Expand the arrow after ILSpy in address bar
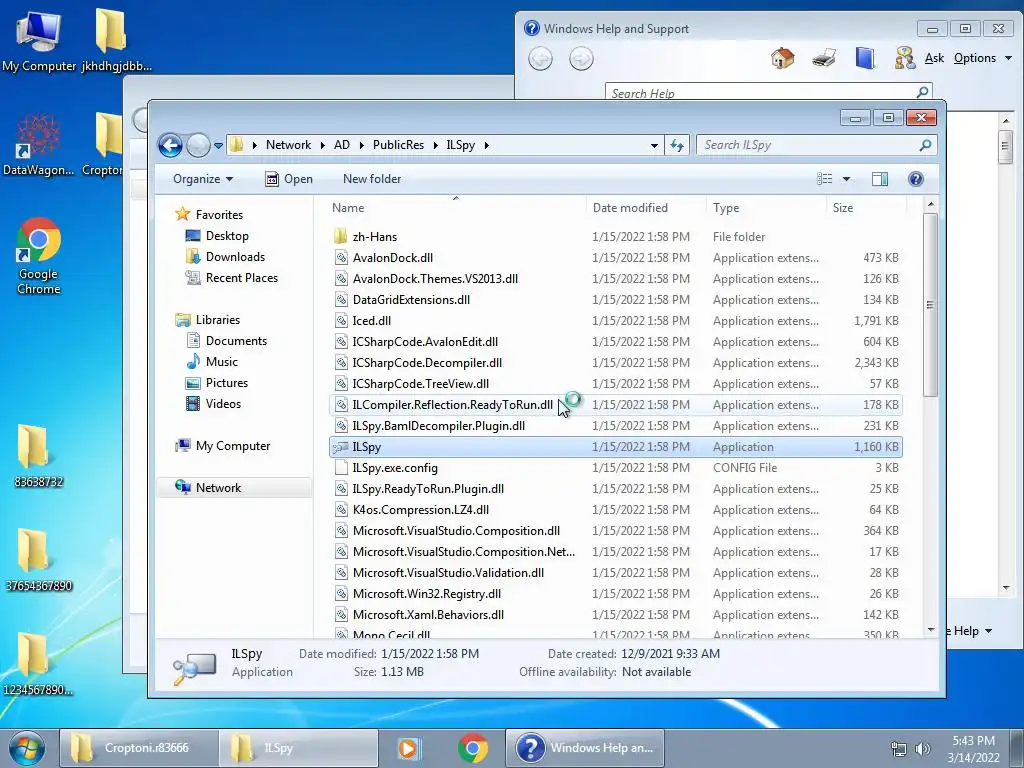The width and height of the screenshot is (1024, 768). coord(487,145)
